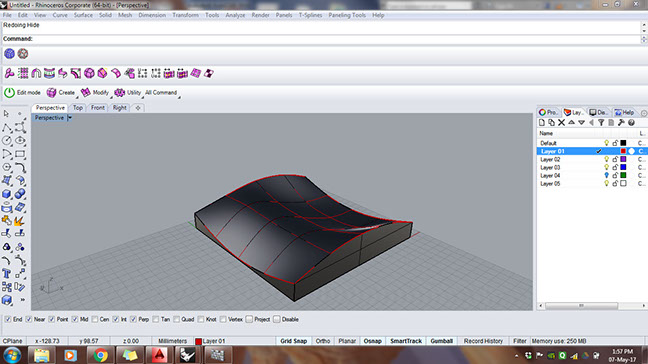Select the pointer selection tool
Viewport: 648px width, 364px height.
pos(6,114)
